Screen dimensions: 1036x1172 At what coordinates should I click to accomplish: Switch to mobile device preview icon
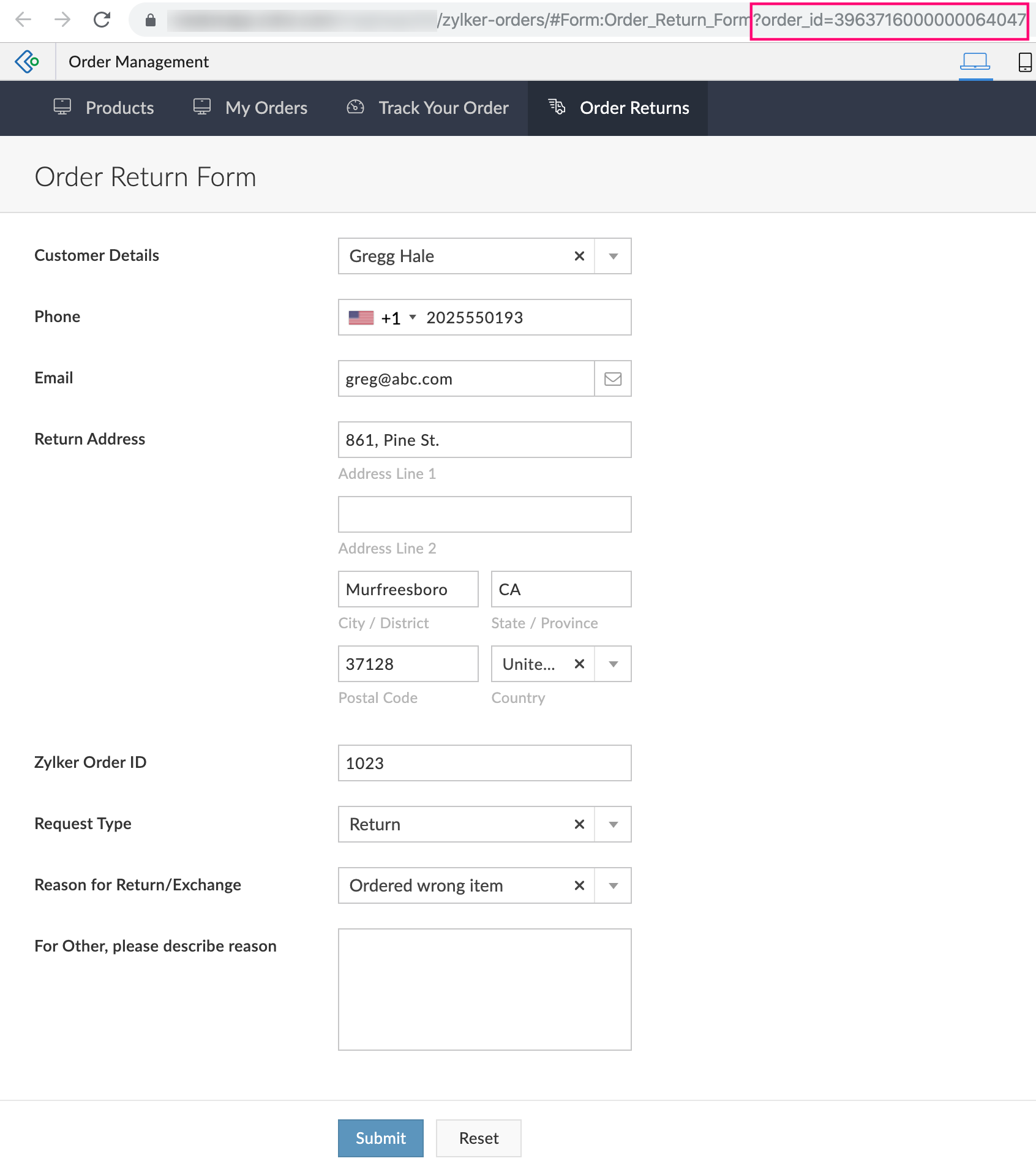pos(1024,62)
